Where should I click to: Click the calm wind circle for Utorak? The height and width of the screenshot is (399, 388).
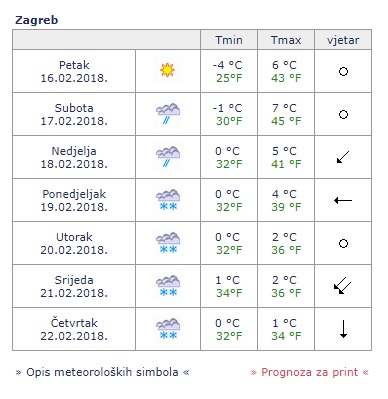pos(343,243)
